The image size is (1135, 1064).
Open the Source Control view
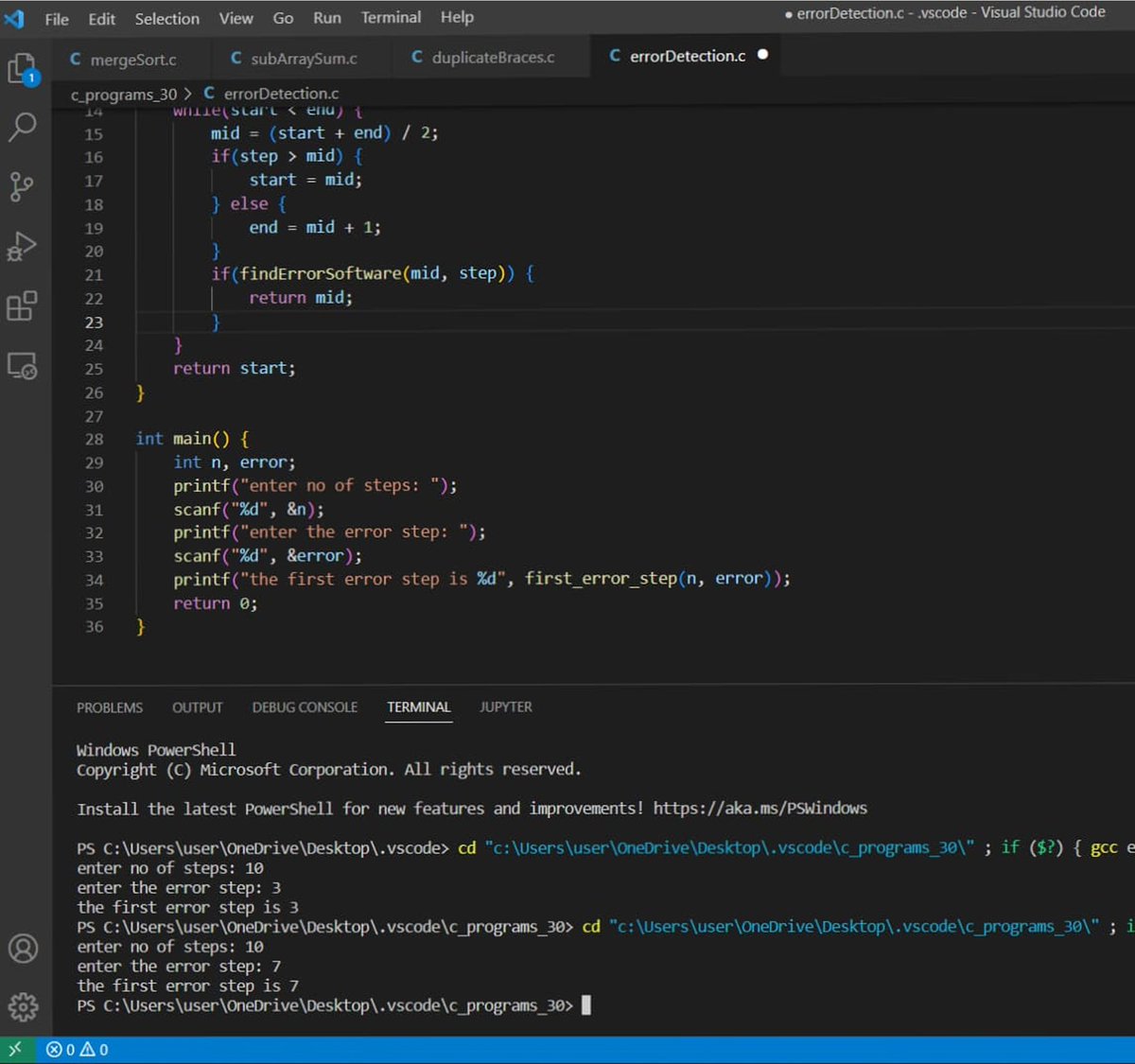click(x=21, y=187)
